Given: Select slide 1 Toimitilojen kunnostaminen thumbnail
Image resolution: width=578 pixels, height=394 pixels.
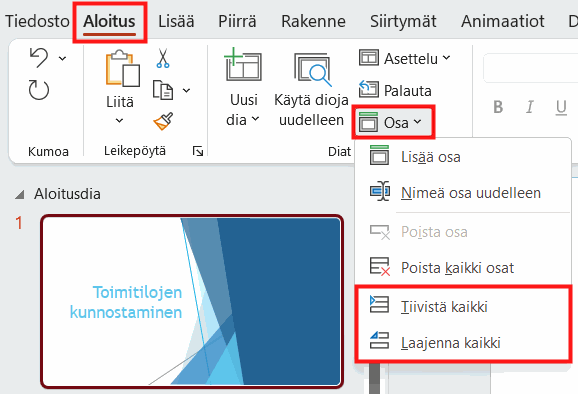Looking at the screenshot, I should point(192,301).
